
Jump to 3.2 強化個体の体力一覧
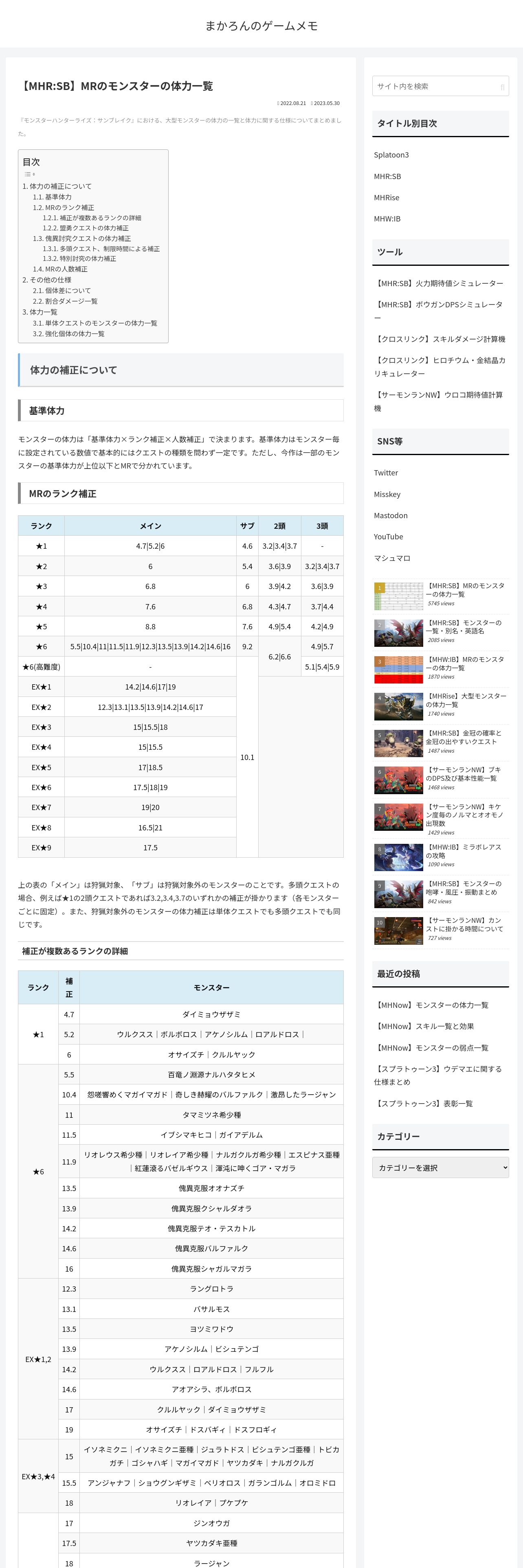click(x=69, y=334)
